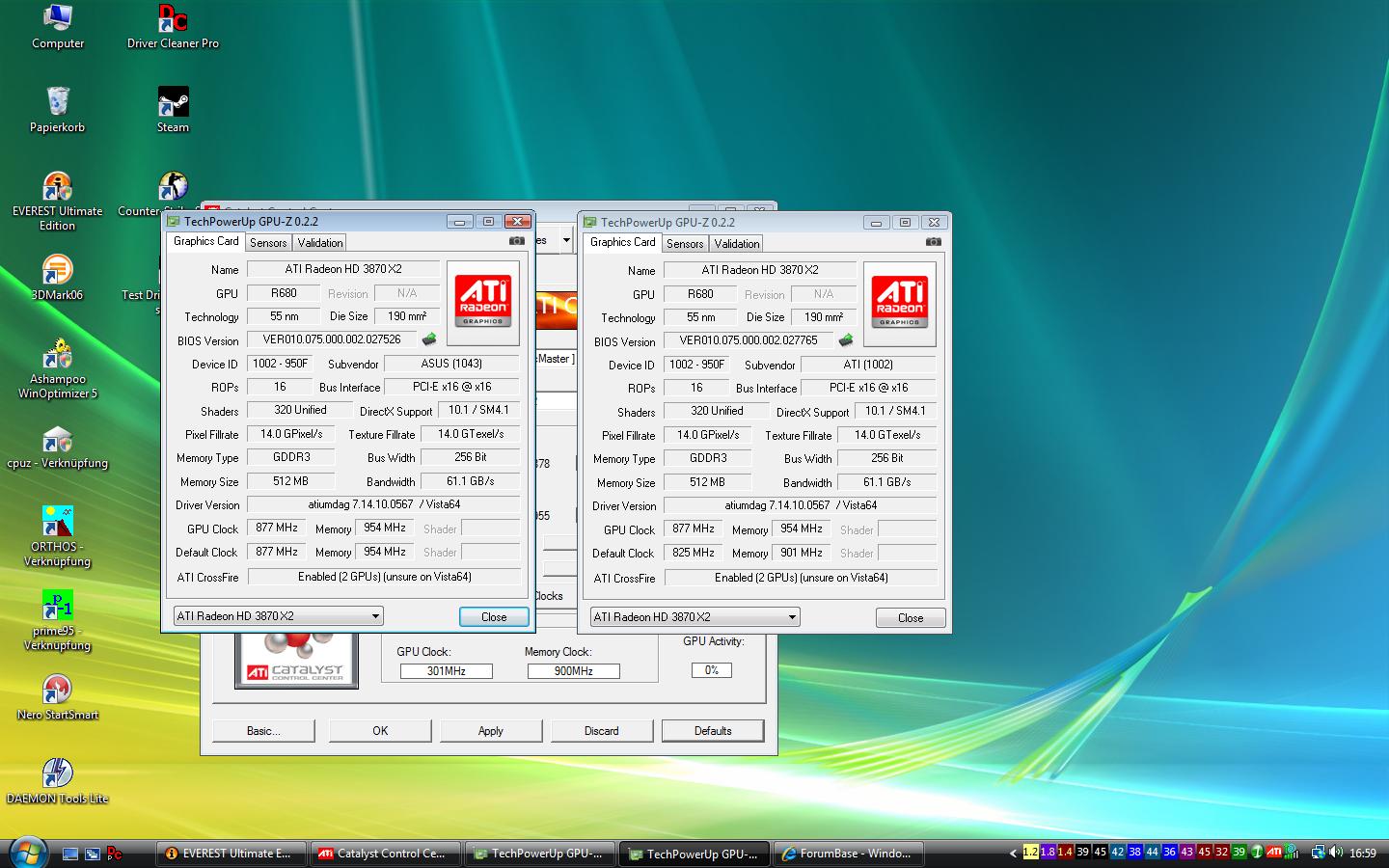Click the Apply button in Catalyst window
Image resolution: width=1389 pixels, height=868 pixels.
[x=490, y=731]
